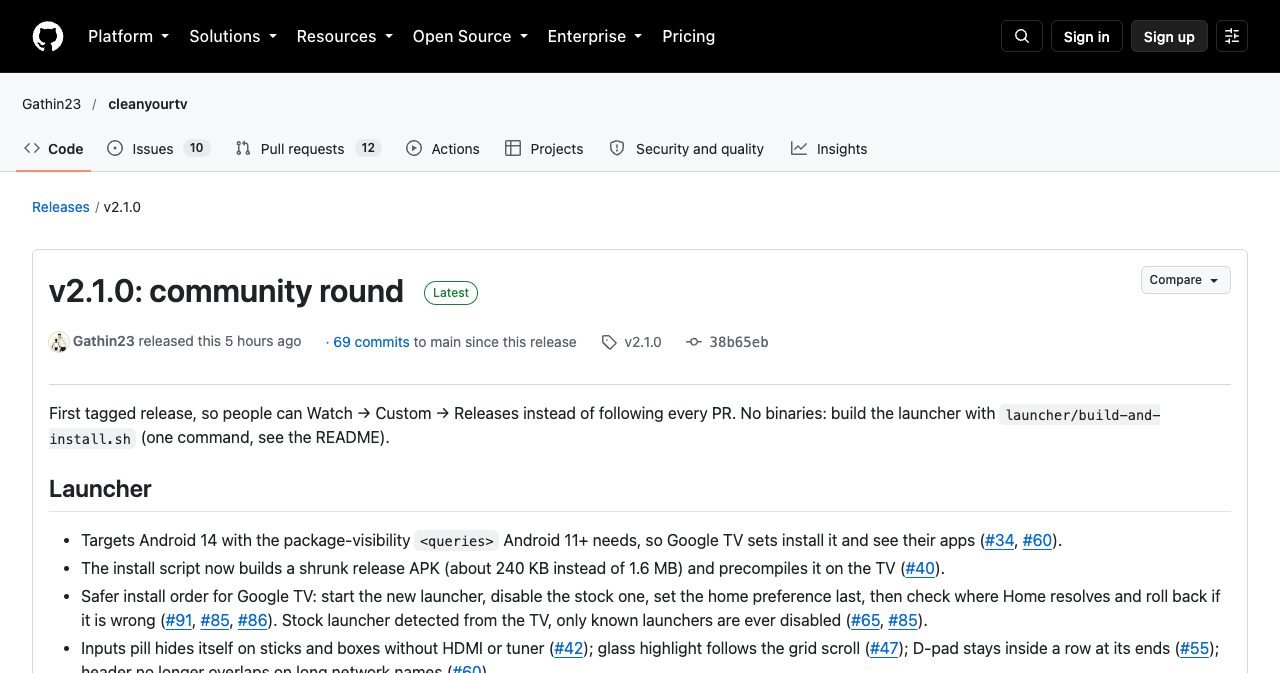Open the Compare dropdown
The image size is (1280, 673).
click(1186, 280)
